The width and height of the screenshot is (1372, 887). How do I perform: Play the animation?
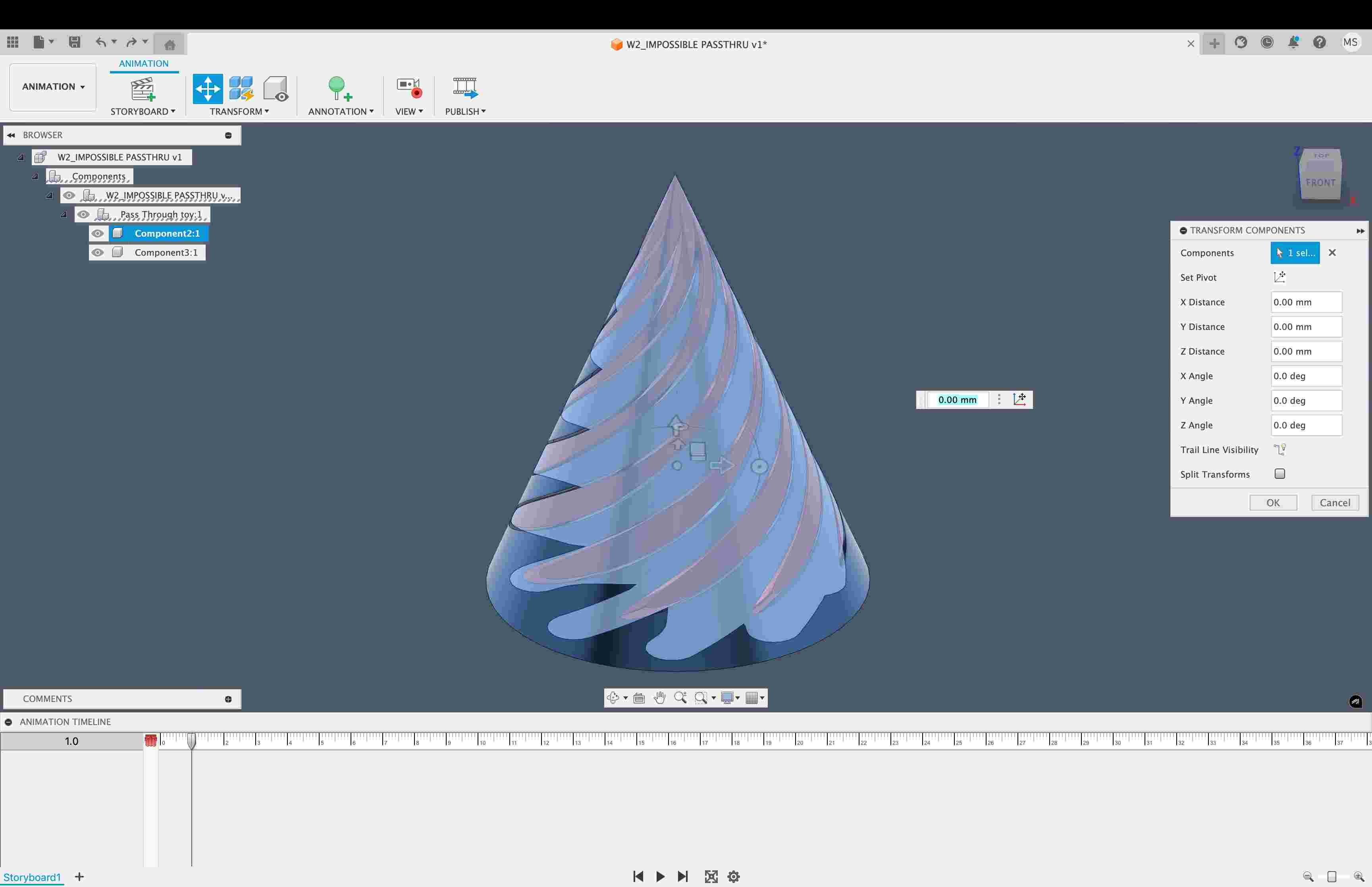point(660,877)
